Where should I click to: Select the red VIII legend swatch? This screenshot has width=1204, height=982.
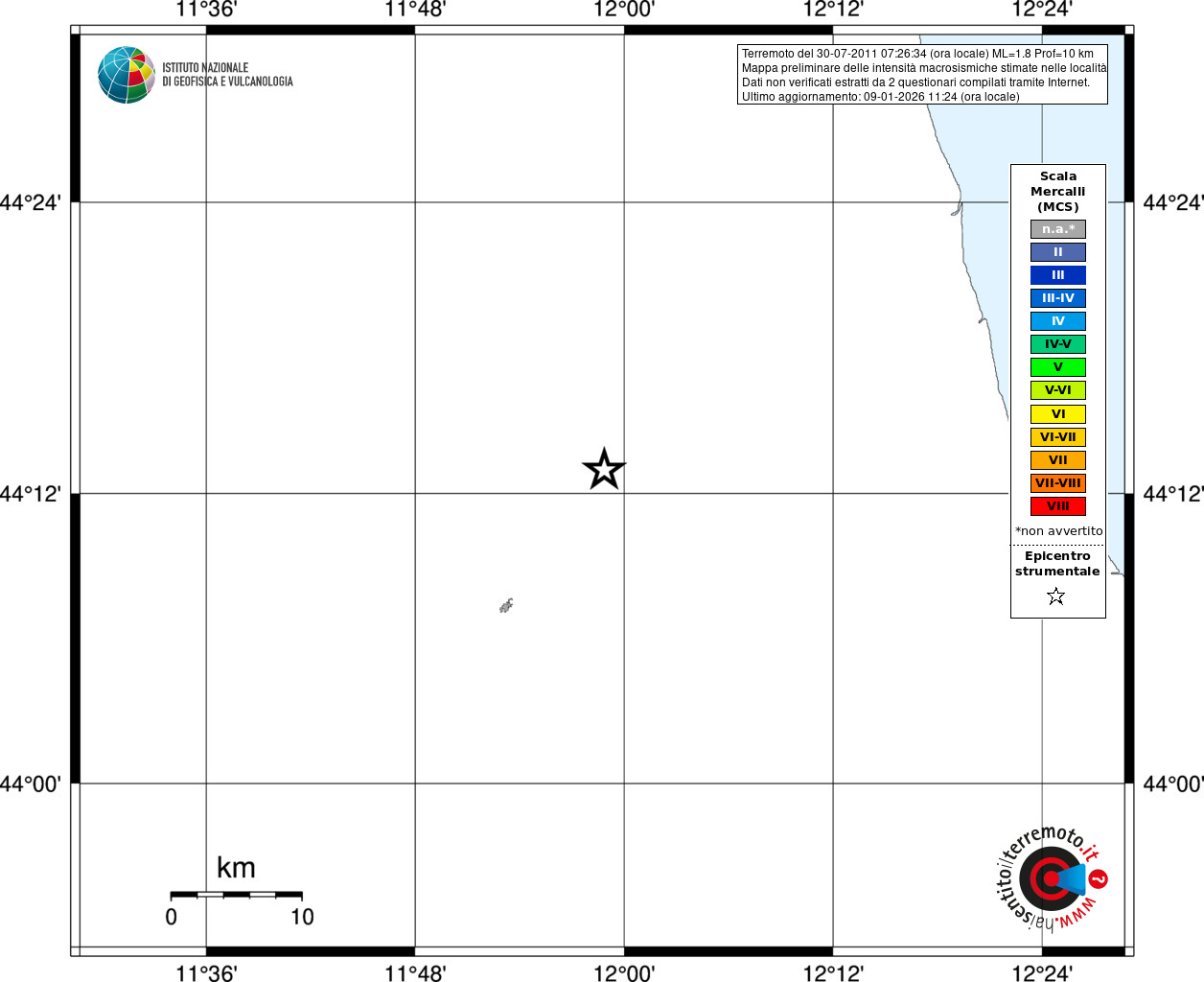point(1058,506)
